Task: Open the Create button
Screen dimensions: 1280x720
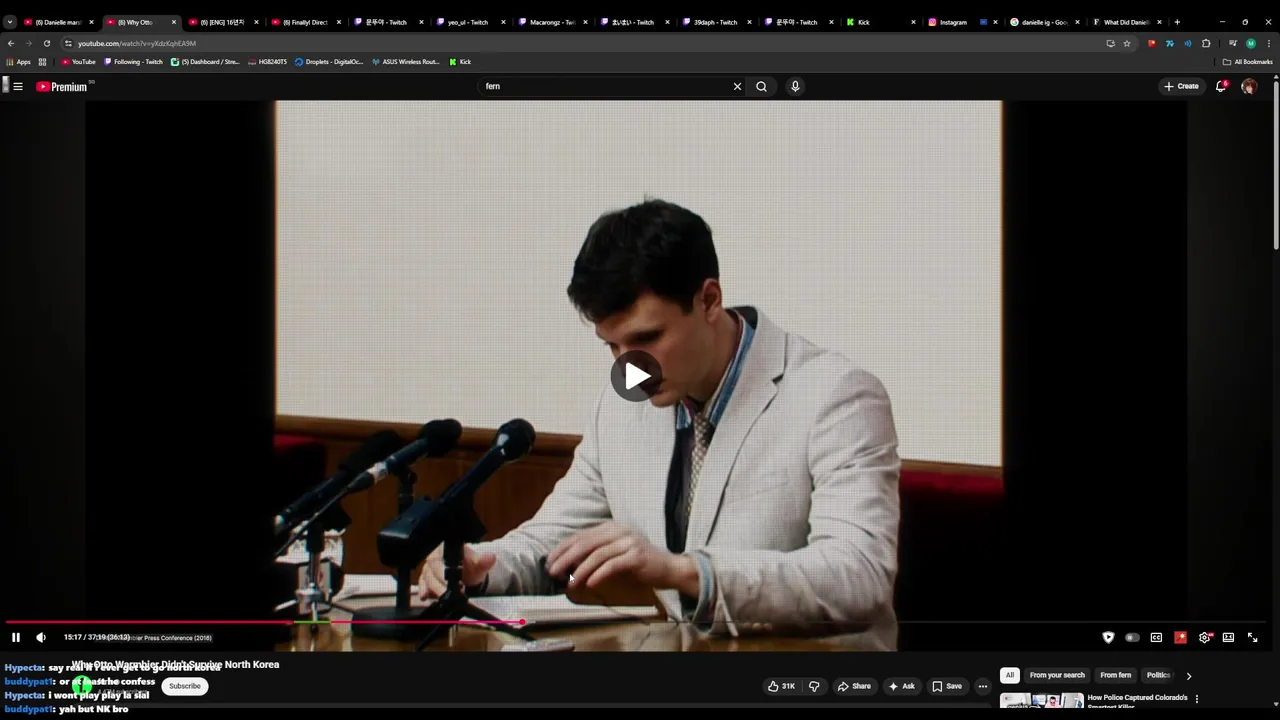Action: (1181, 86)
